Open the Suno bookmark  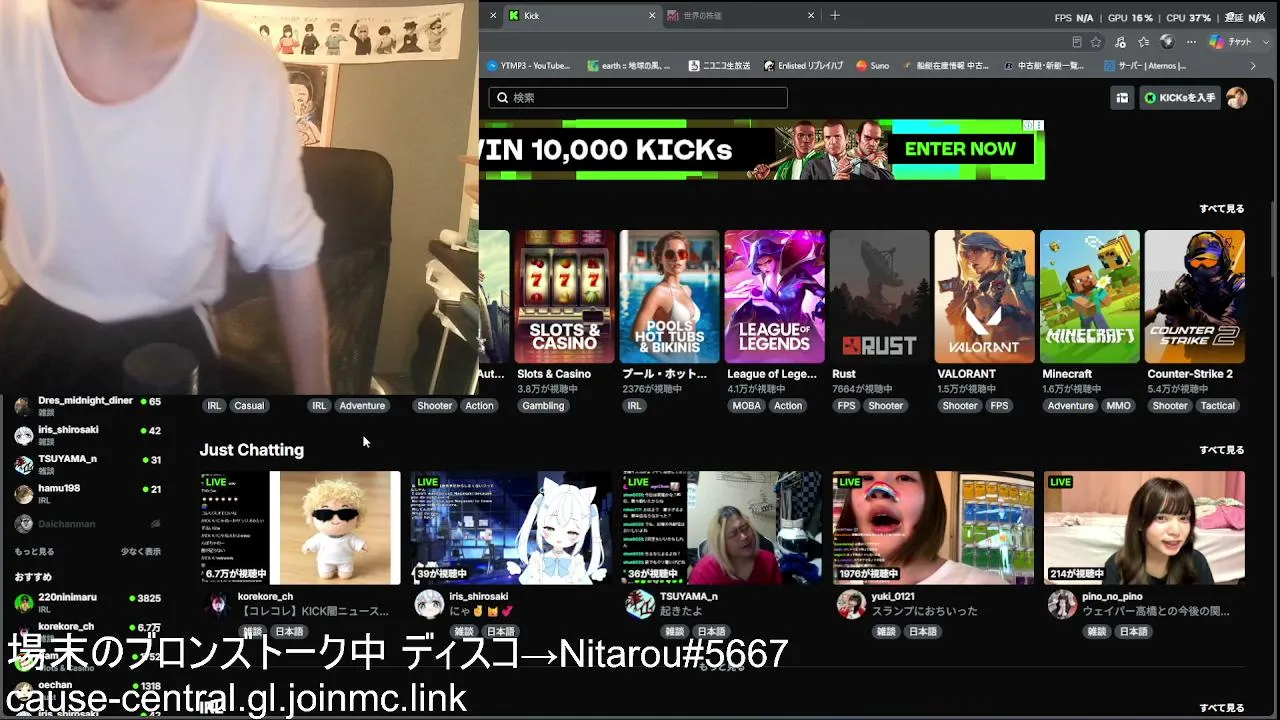click(x=872, y=66)
